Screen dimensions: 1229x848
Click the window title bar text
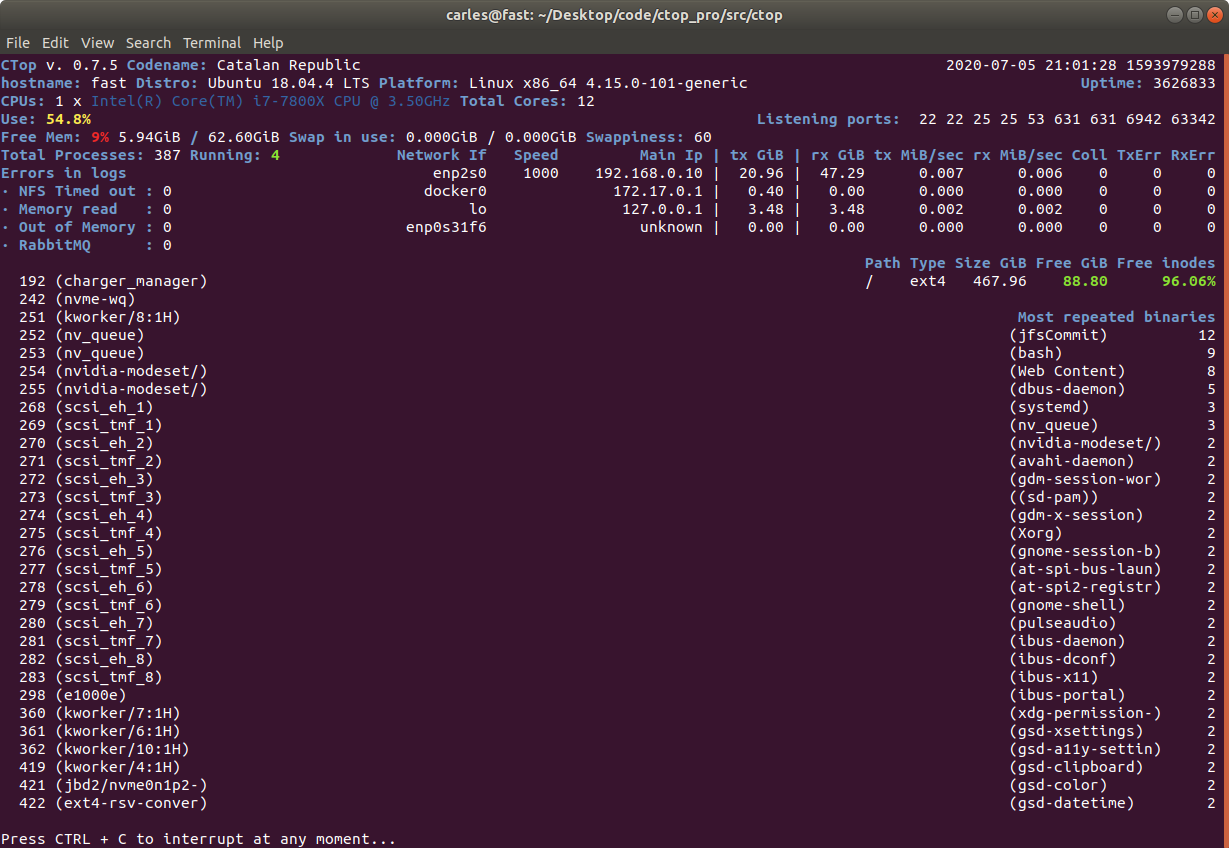tap(614, 14)
